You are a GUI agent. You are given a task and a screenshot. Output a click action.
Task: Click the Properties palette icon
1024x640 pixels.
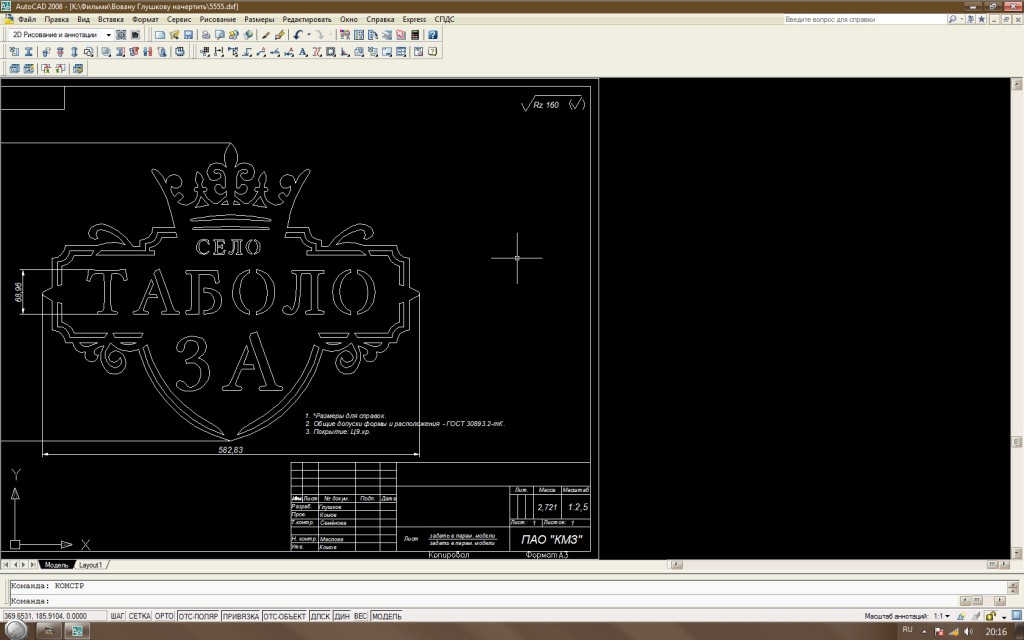pyautogui.click(x=345, y=35)
